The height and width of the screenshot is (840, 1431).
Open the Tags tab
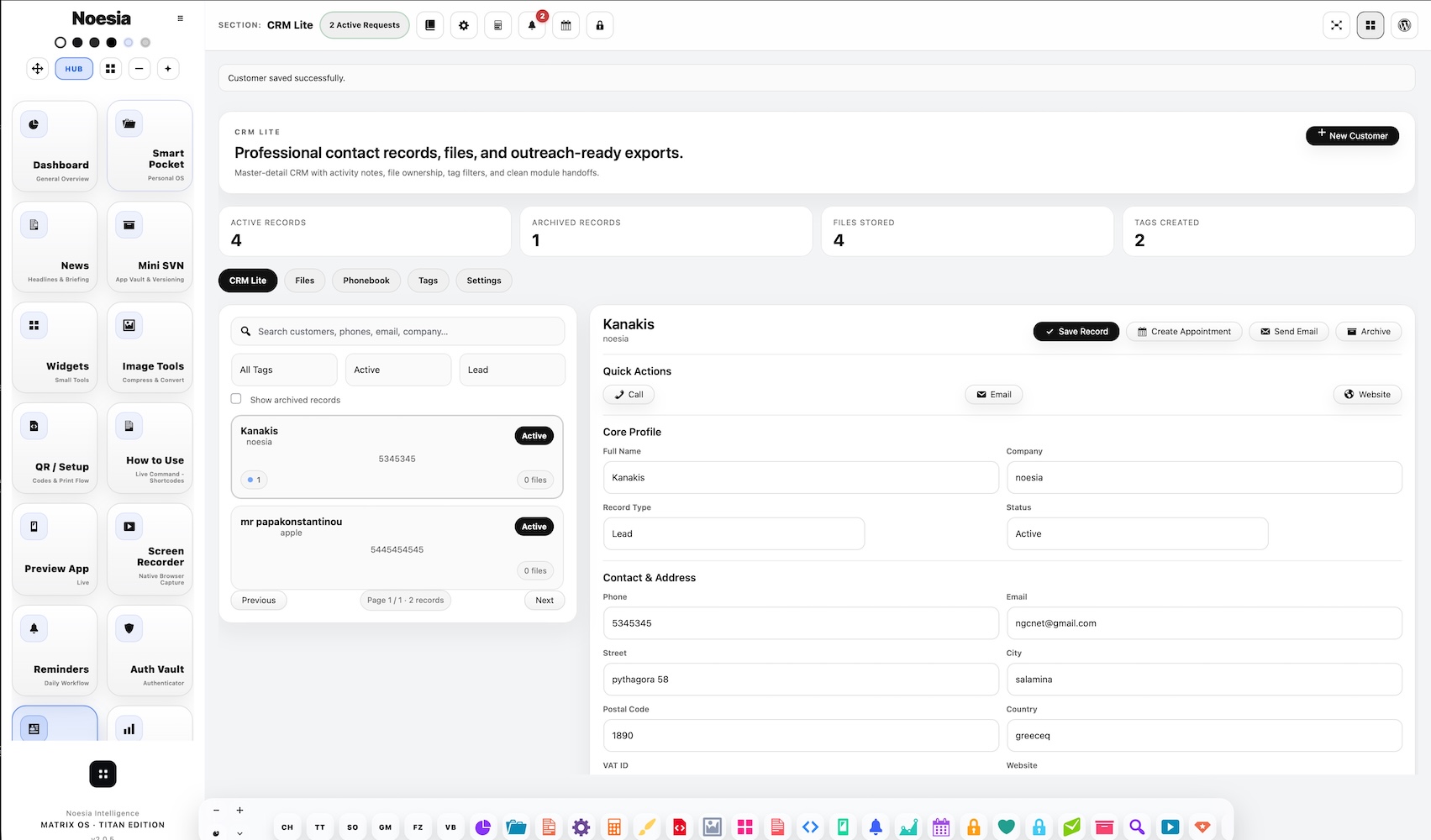[429, 281]
